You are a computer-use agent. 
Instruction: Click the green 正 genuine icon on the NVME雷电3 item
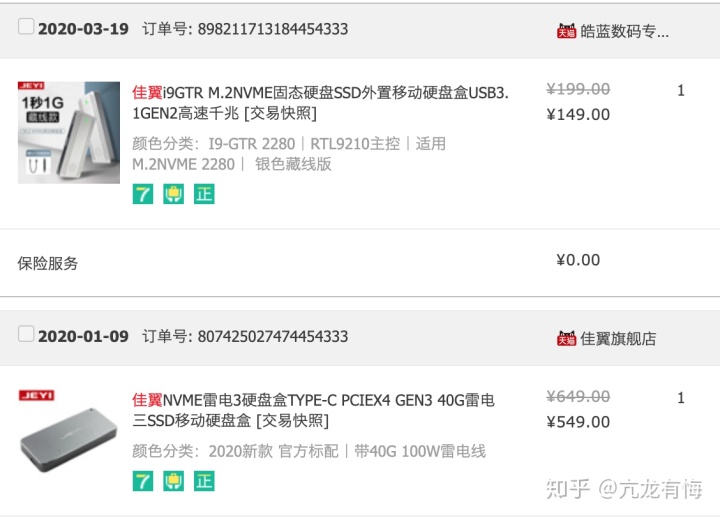(x=204, y=481)
